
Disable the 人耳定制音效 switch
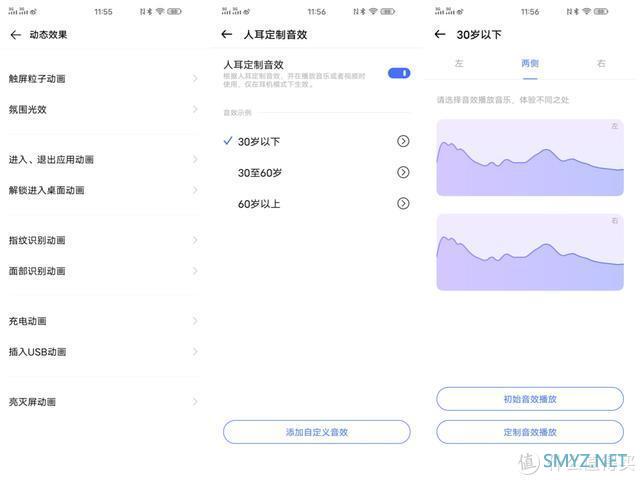click(x=398, y=73)
